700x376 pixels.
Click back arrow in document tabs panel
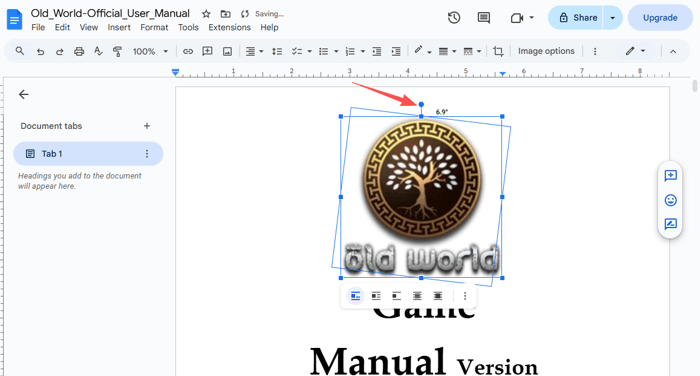24,94
